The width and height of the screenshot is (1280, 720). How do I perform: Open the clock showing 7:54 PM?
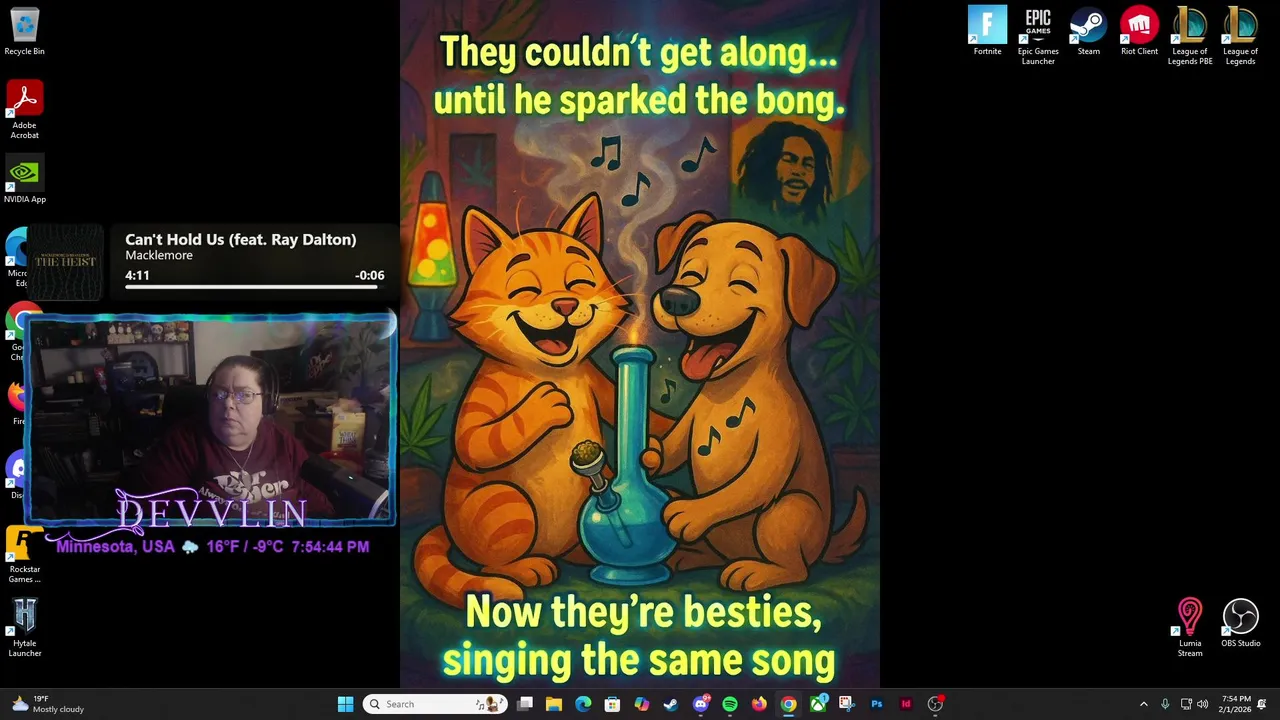click(1235, 704)
